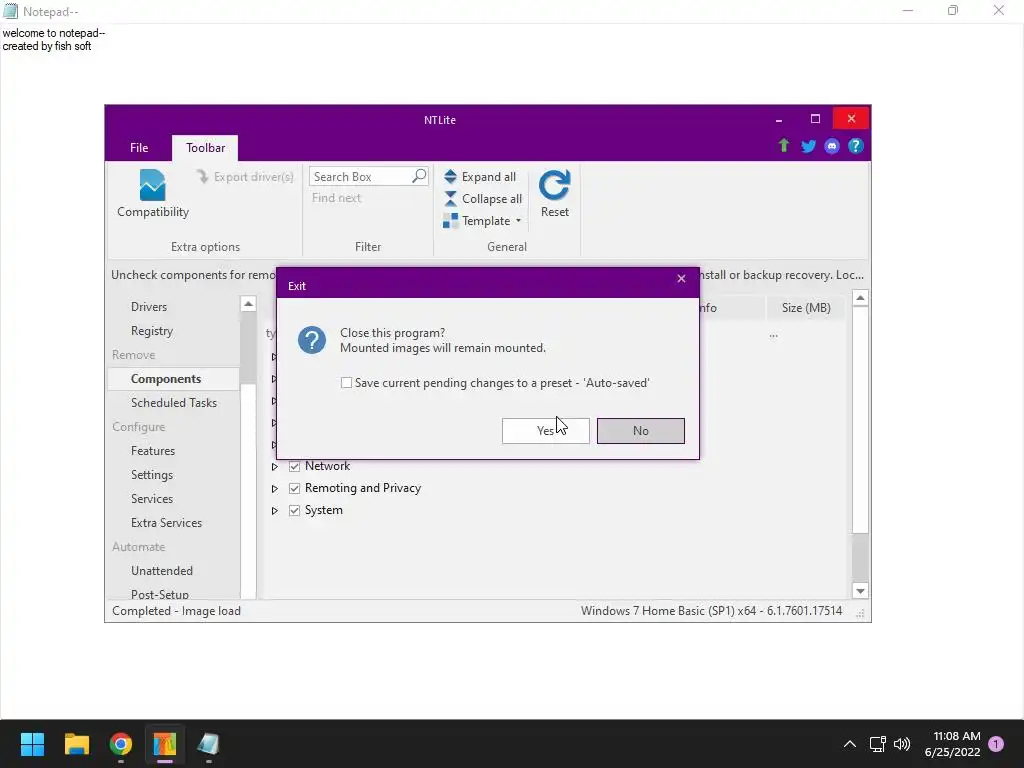Focus the Search Box field

tap(368, 176)
